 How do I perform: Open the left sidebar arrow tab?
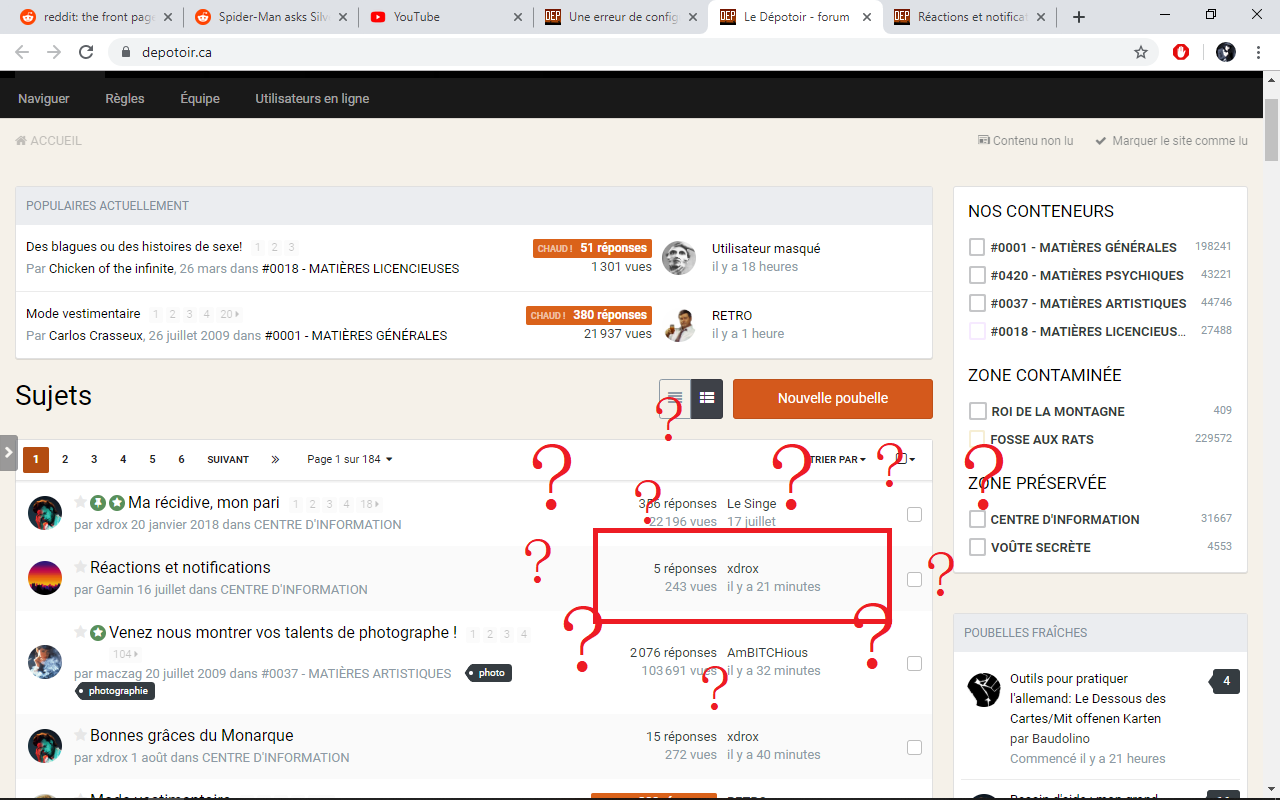tap(8, 452)
